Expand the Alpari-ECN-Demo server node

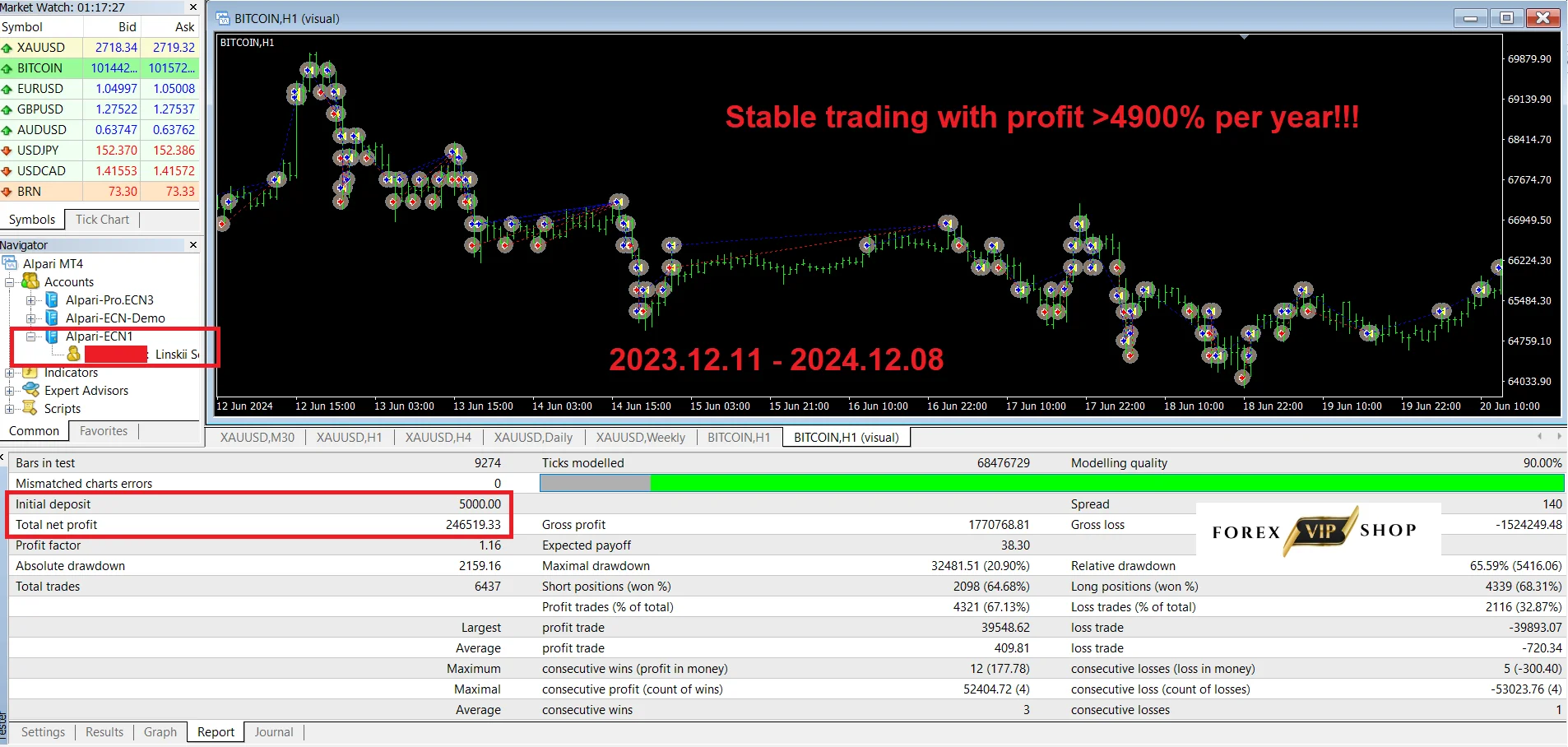31,318
